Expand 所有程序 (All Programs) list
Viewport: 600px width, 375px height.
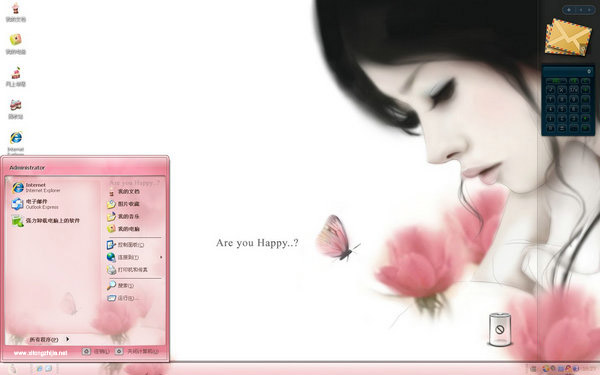(x=49, y=339)
